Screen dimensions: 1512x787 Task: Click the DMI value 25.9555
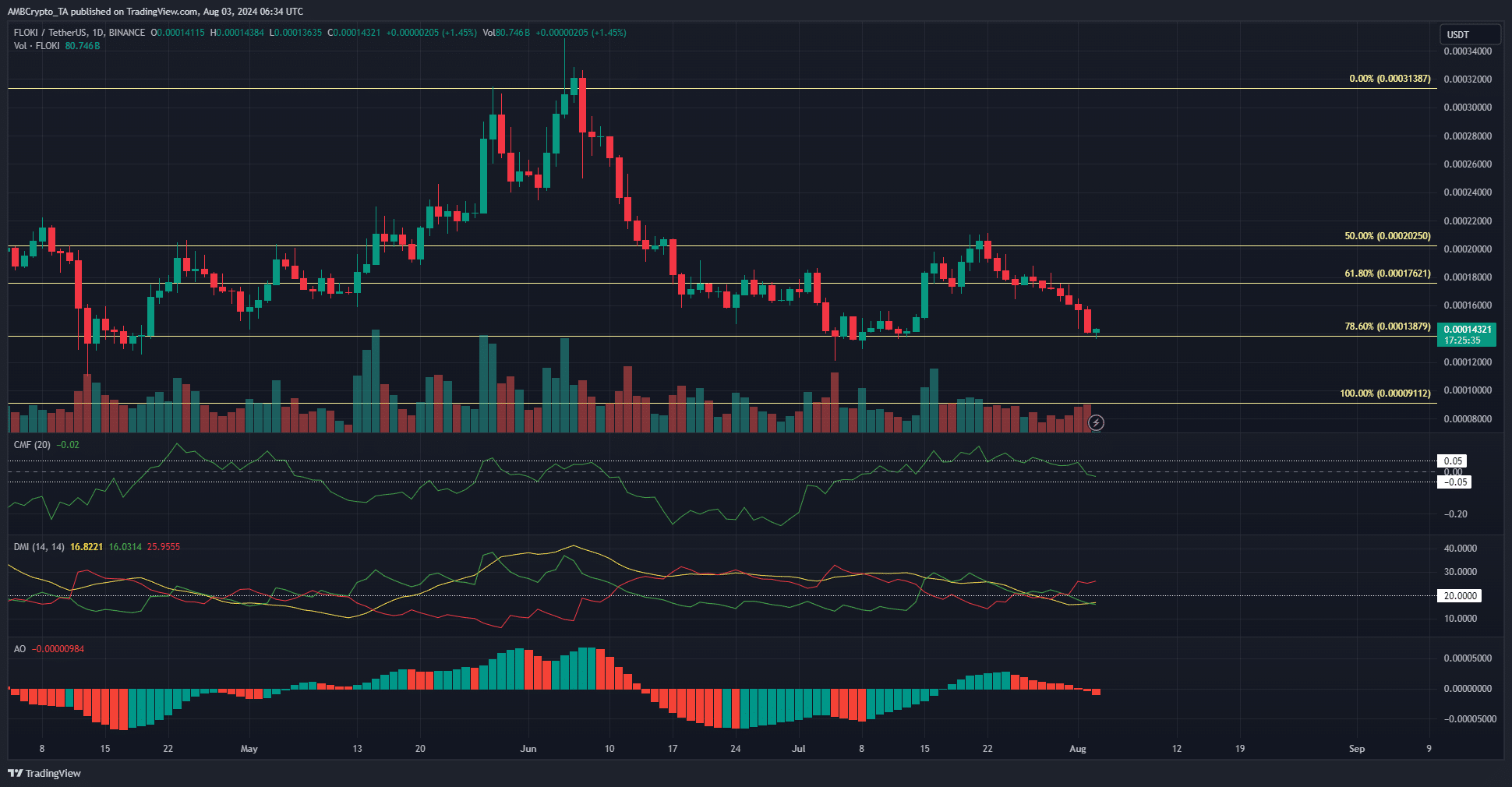(x=164, y=547)
